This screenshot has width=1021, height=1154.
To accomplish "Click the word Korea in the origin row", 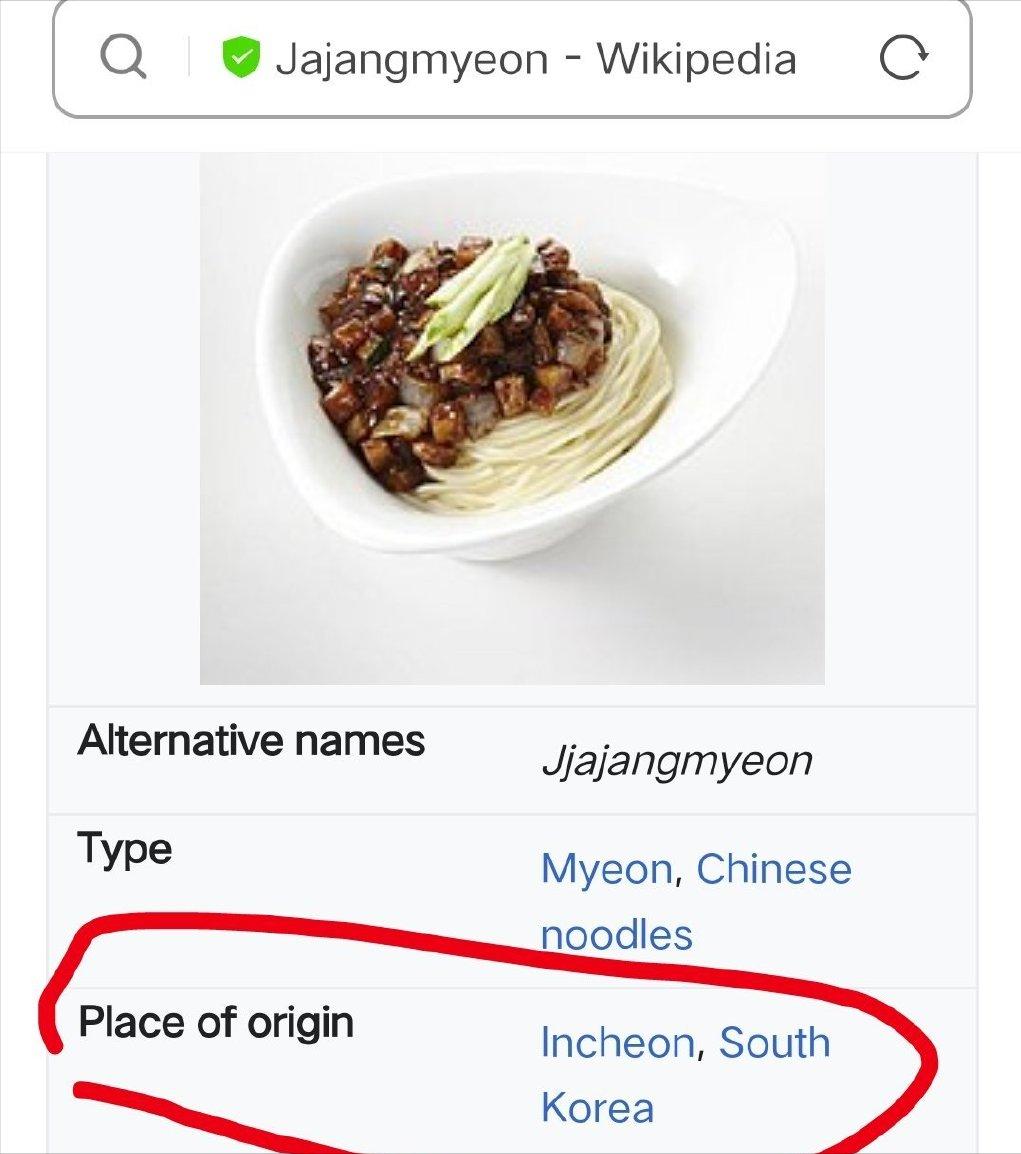I will click(x=597, y=1108).
